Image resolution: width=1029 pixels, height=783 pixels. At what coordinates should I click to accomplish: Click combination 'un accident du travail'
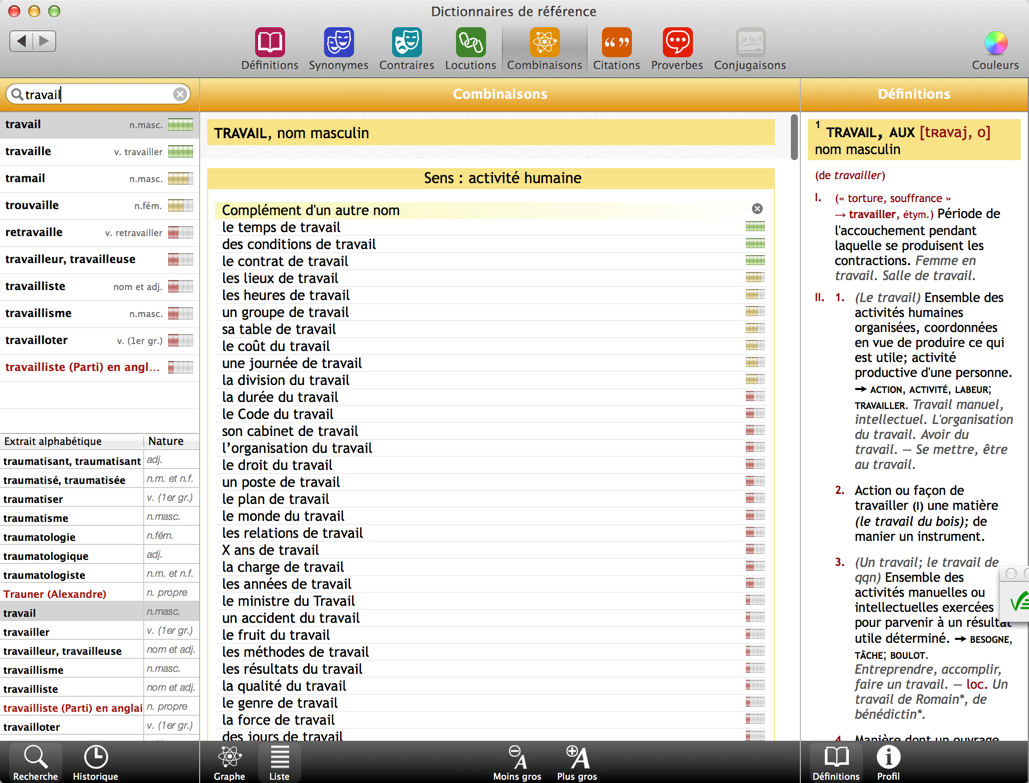pyautogui.click(x=291, y=618)
